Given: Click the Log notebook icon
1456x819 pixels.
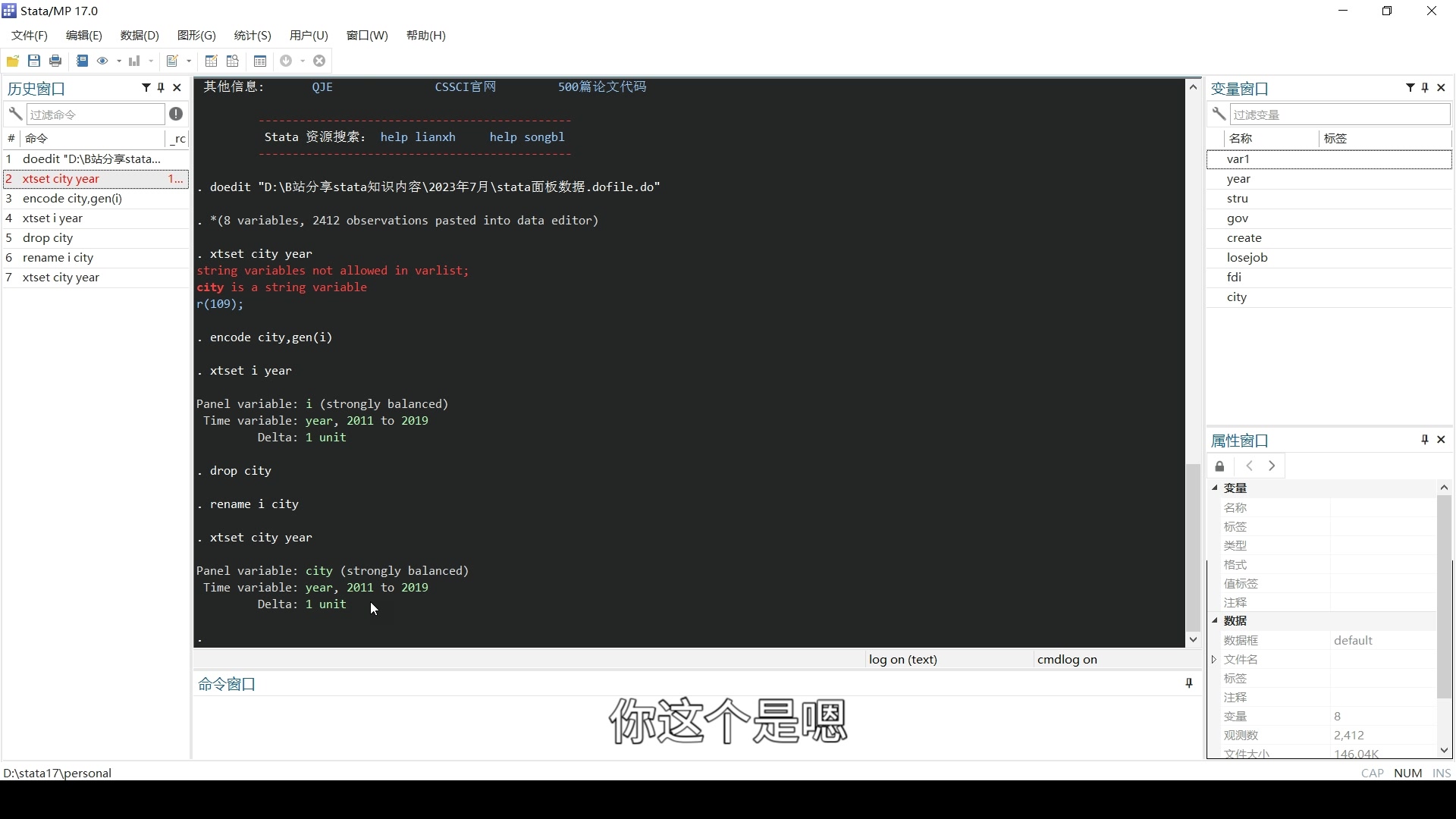Looking at the screenshot, I should tap(83, 61).
